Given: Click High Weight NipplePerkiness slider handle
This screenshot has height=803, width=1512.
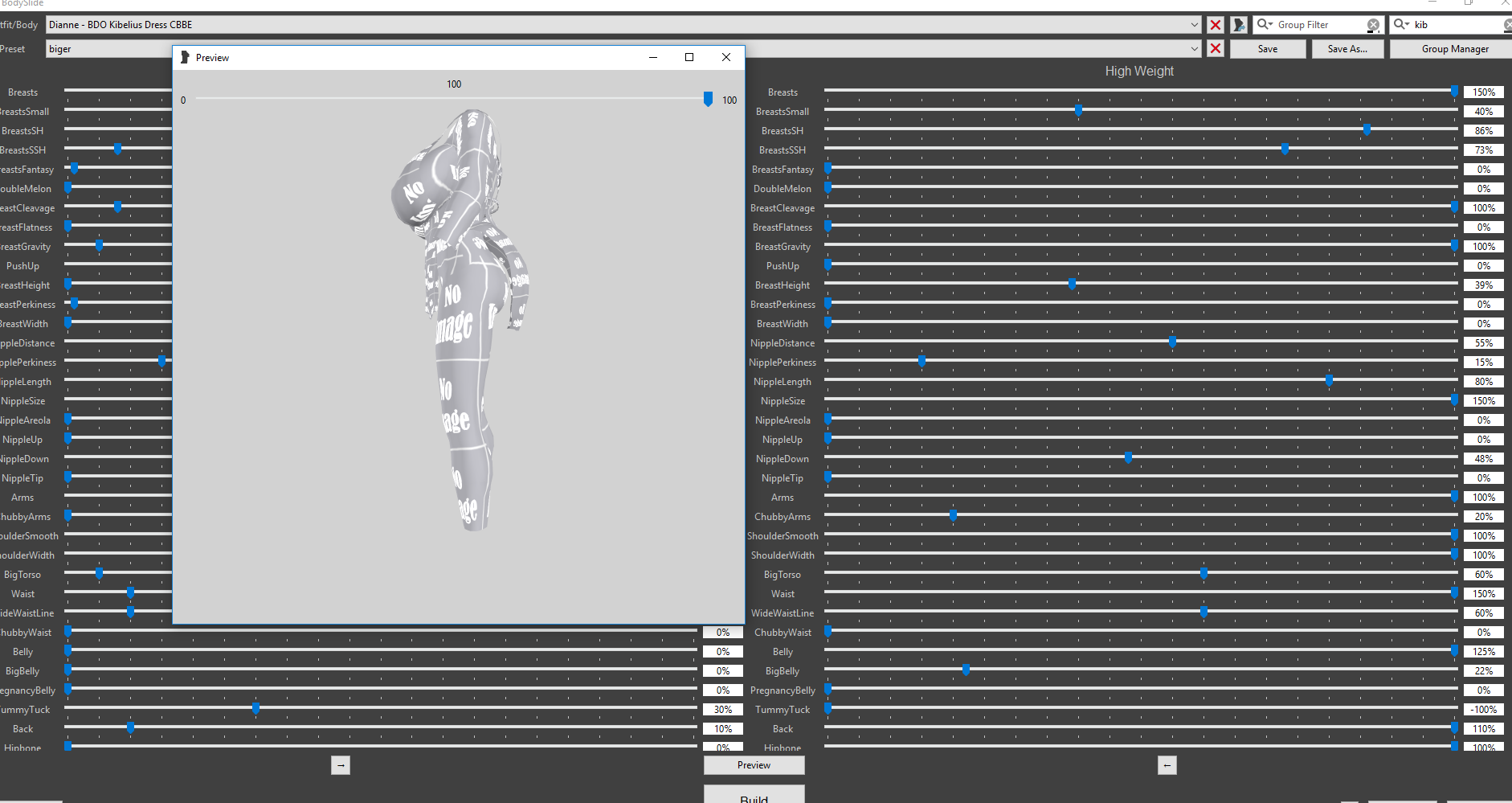Looking at the screenshot, I should pyautogui.click(x=922, y=361).
